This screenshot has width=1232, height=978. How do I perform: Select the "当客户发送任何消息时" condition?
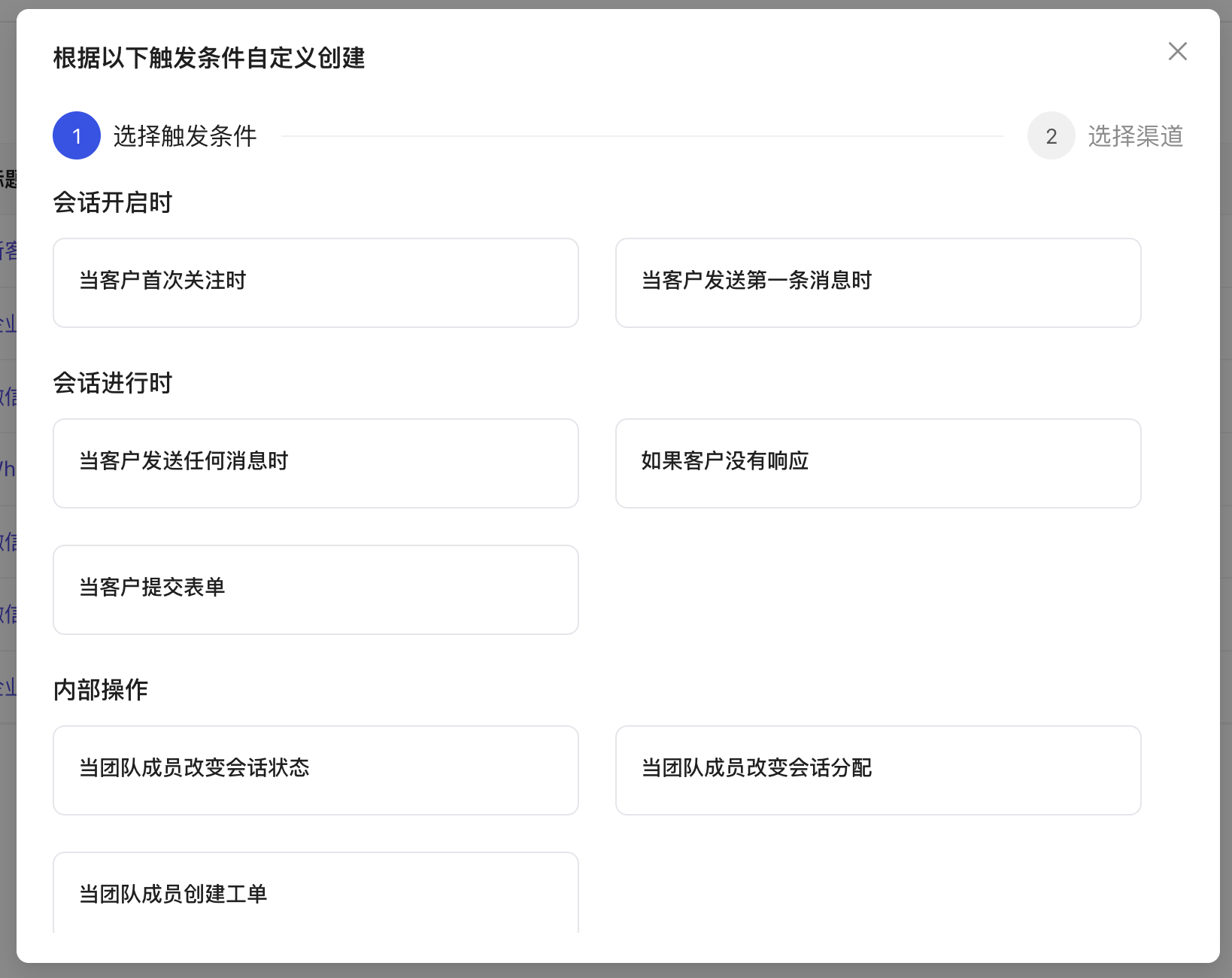[x=315, y=463]
